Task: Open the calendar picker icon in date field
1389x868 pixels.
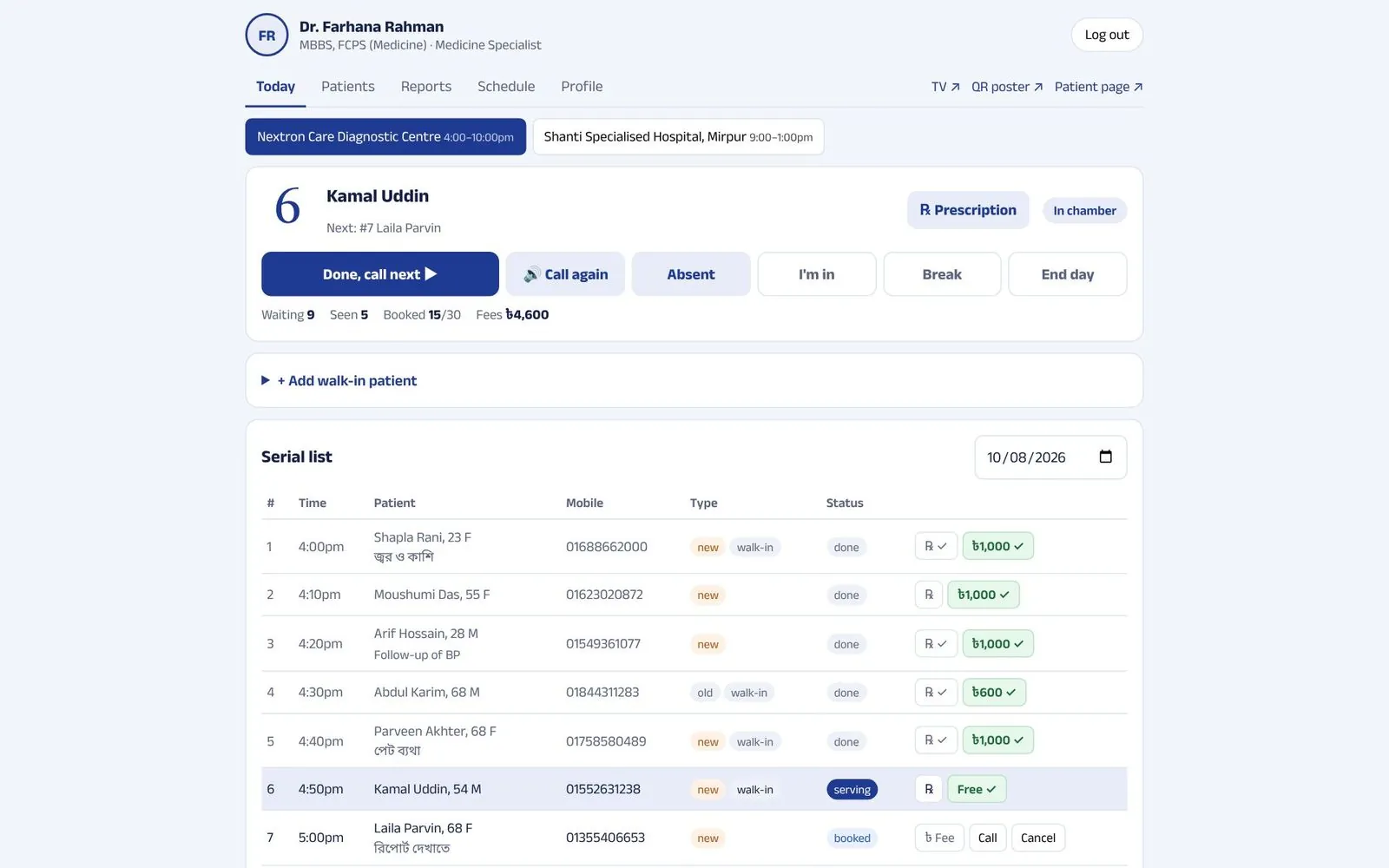Action: pyautogui.click(x=1105, y=457)
